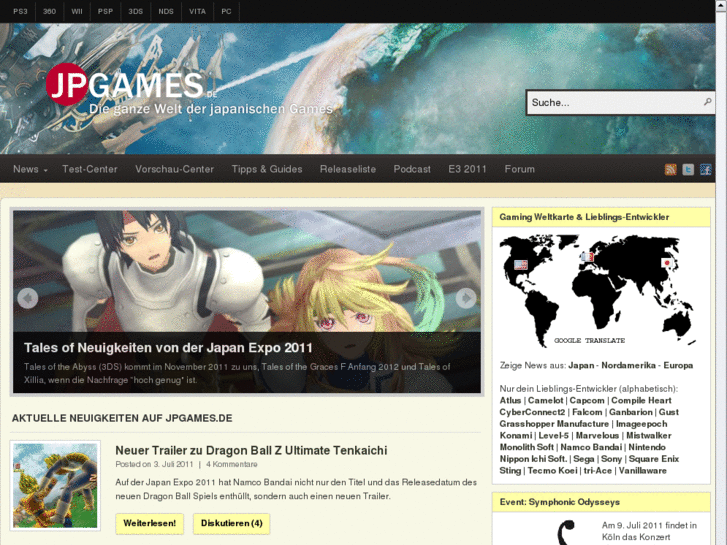
Task: Click the Japan flag on world map
Action: (667, 263)
